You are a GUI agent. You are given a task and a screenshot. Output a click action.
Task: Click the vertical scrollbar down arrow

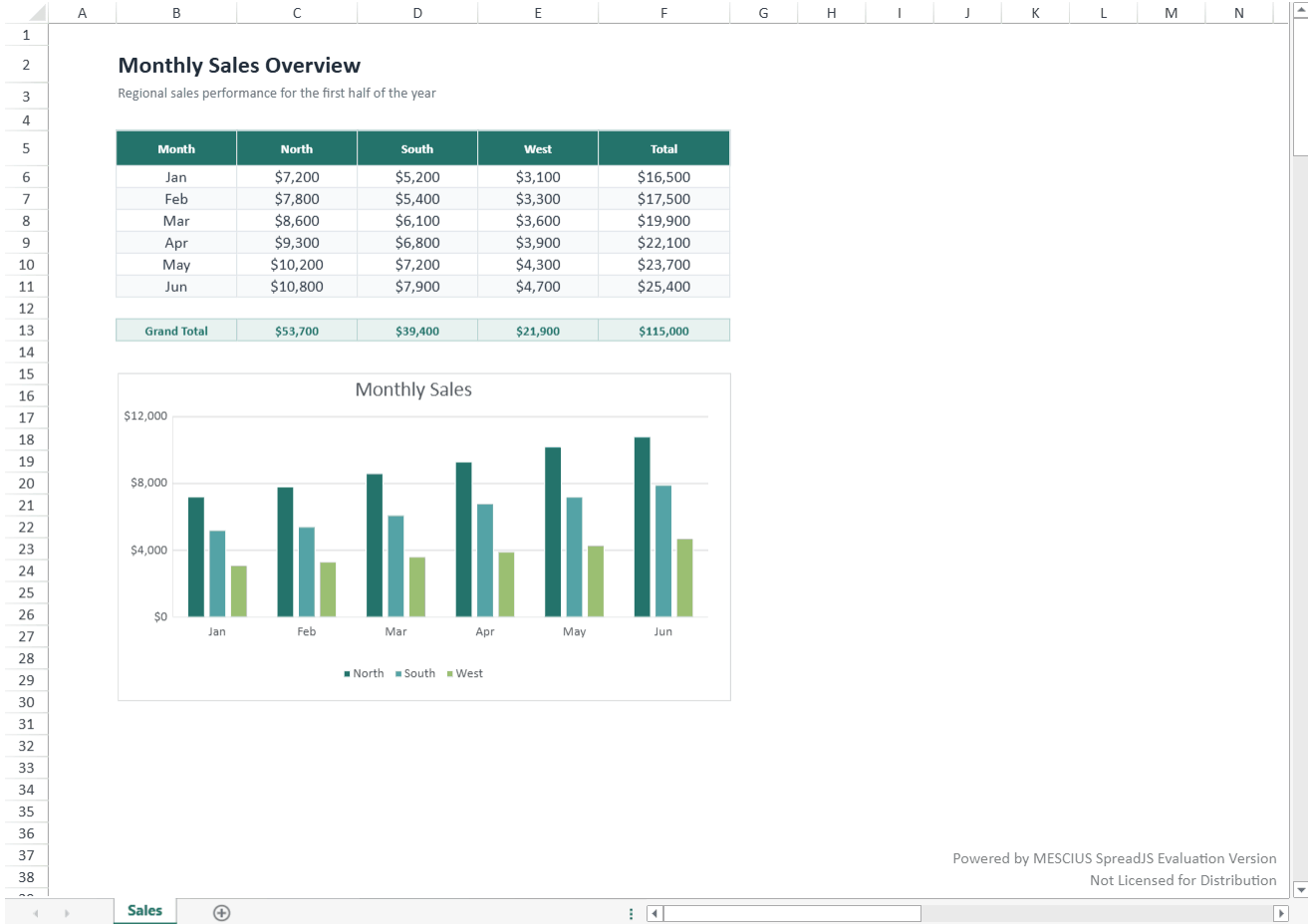point(1300,889)
